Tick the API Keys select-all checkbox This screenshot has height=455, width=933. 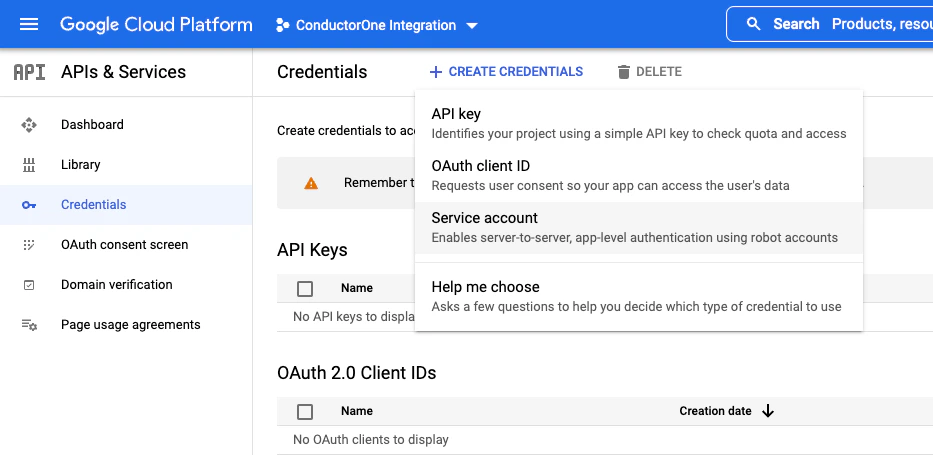[305, 288]
